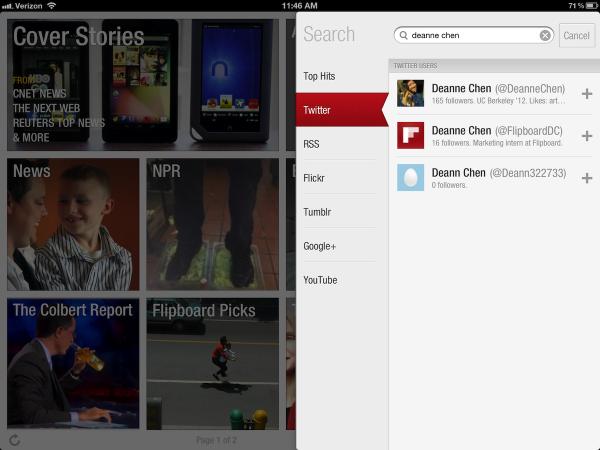Open the Deann Chen (@Deann322733) result
This screenshot has width=600, height=450.
point(494,178)
